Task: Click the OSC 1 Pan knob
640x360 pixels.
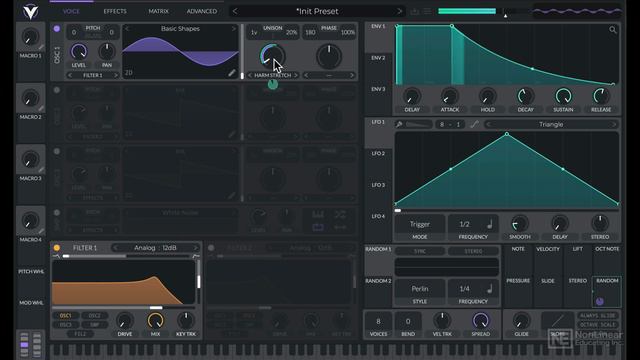Action: [107, 52]
